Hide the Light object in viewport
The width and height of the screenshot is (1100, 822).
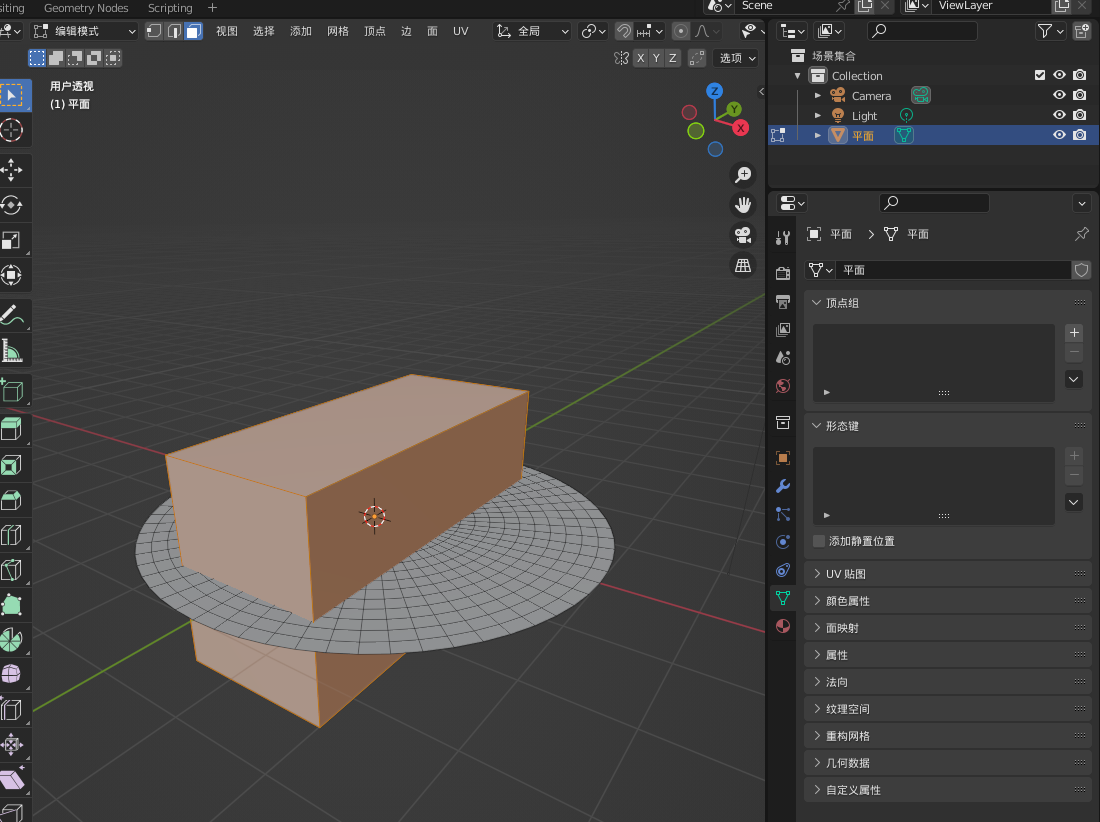click(x=1059, y=115)
